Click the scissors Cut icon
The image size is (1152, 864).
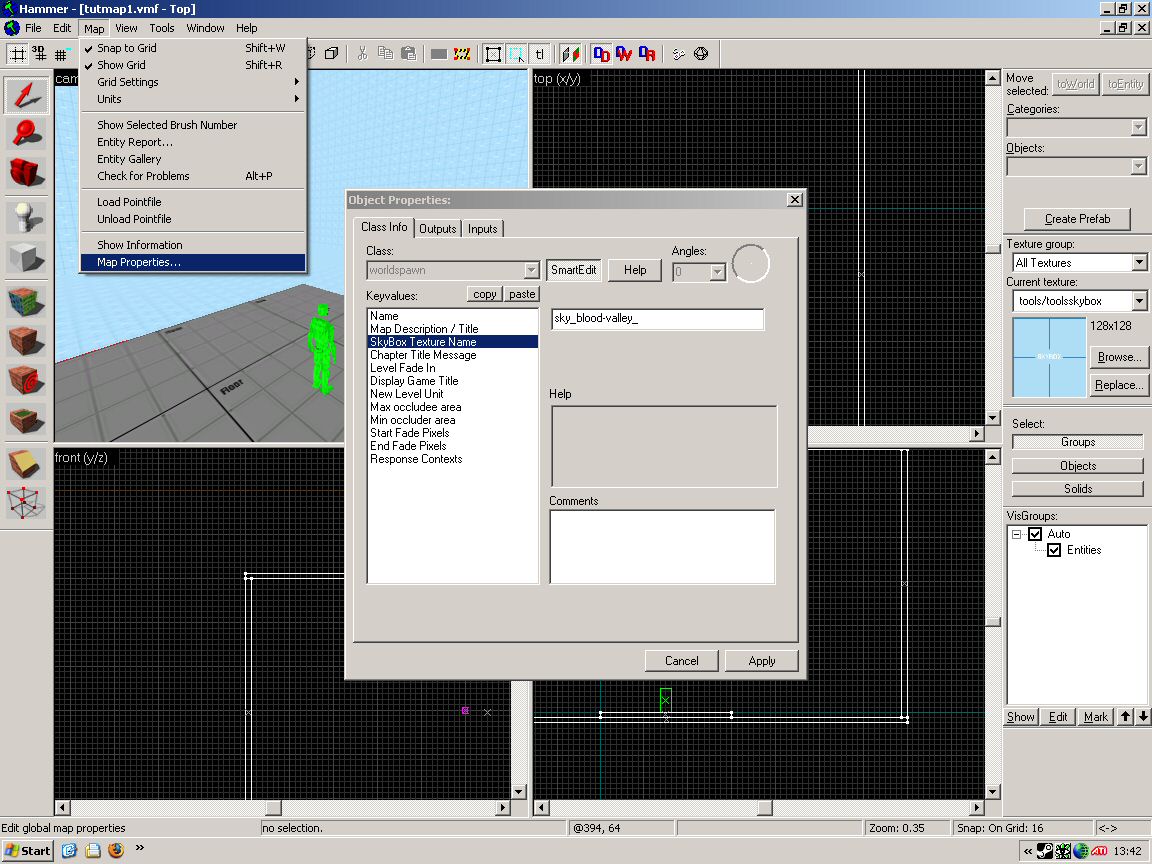pyautogui.click(x=362, y=54)
